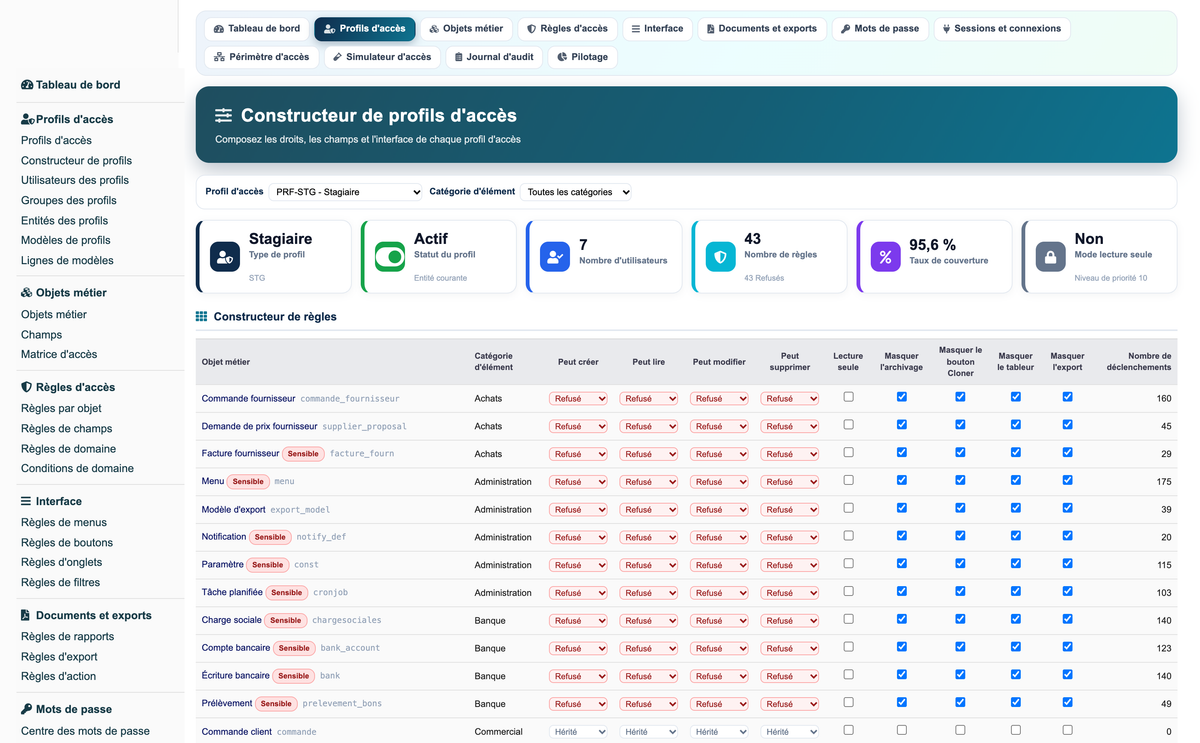1200x743 pixels.
Task: Uncheck Masquer le tableur for Menu row
Action: pos(1016,480)
